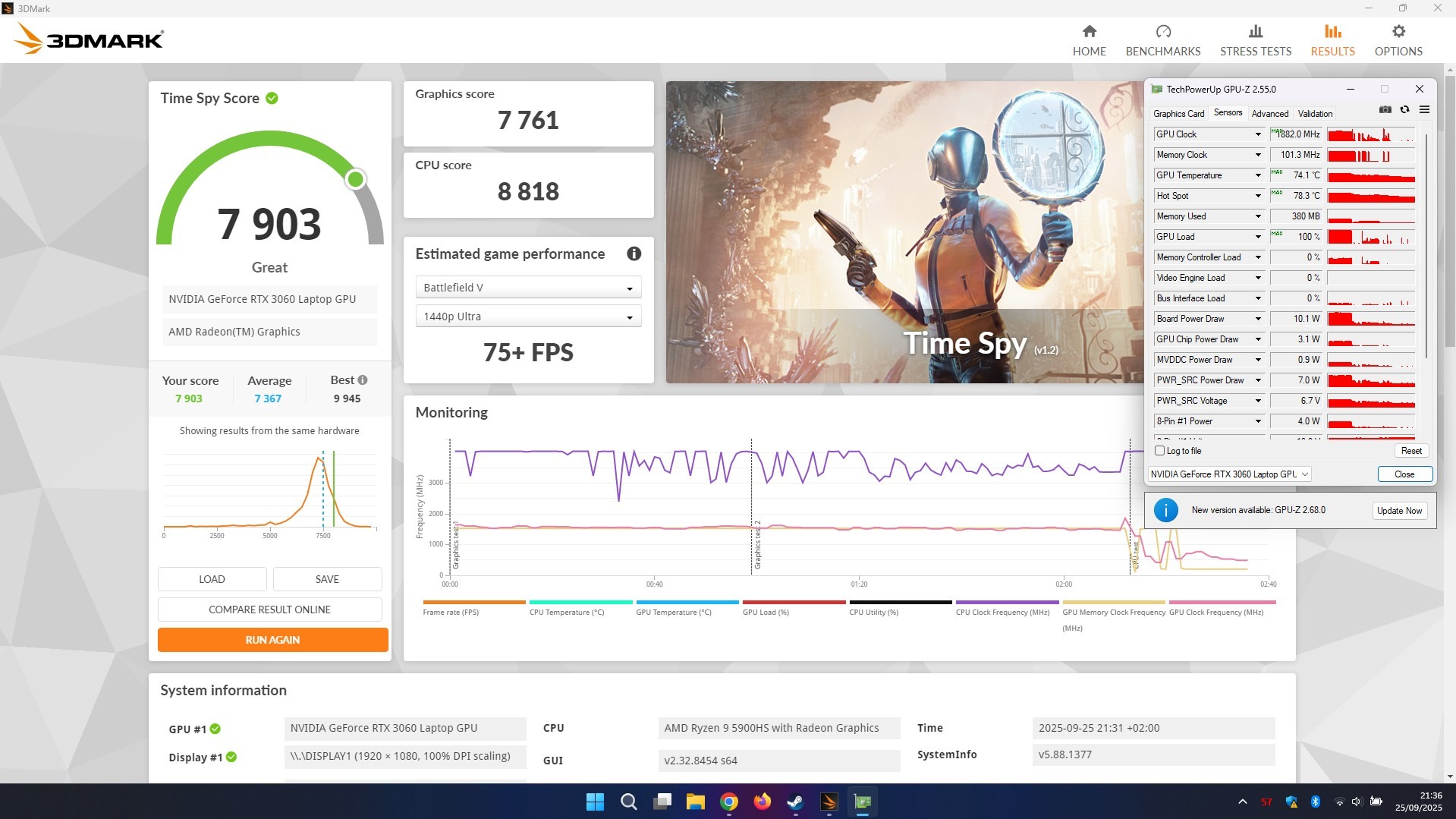The height and width of the screenshot is (819, 1456).
Task: Click the GPU Clock value 1882.0 MHz
Action: 1296,134
